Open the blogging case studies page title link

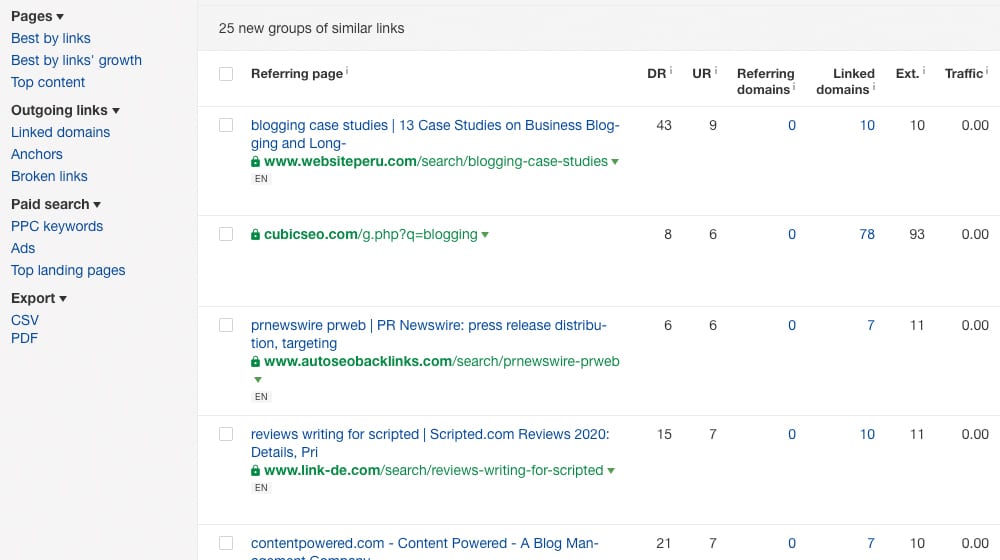(x=435, y=134)
